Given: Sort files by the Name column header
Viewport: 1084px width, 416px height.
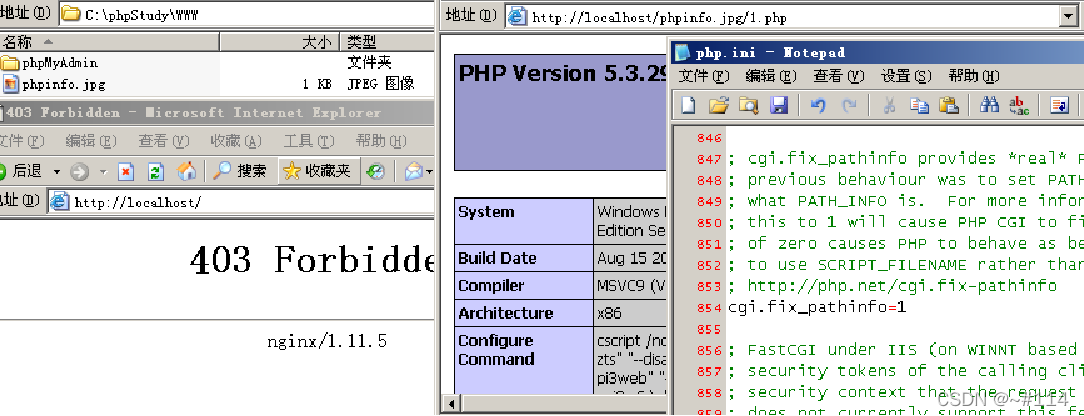Looking at the screenshot, I should point(110,42).
